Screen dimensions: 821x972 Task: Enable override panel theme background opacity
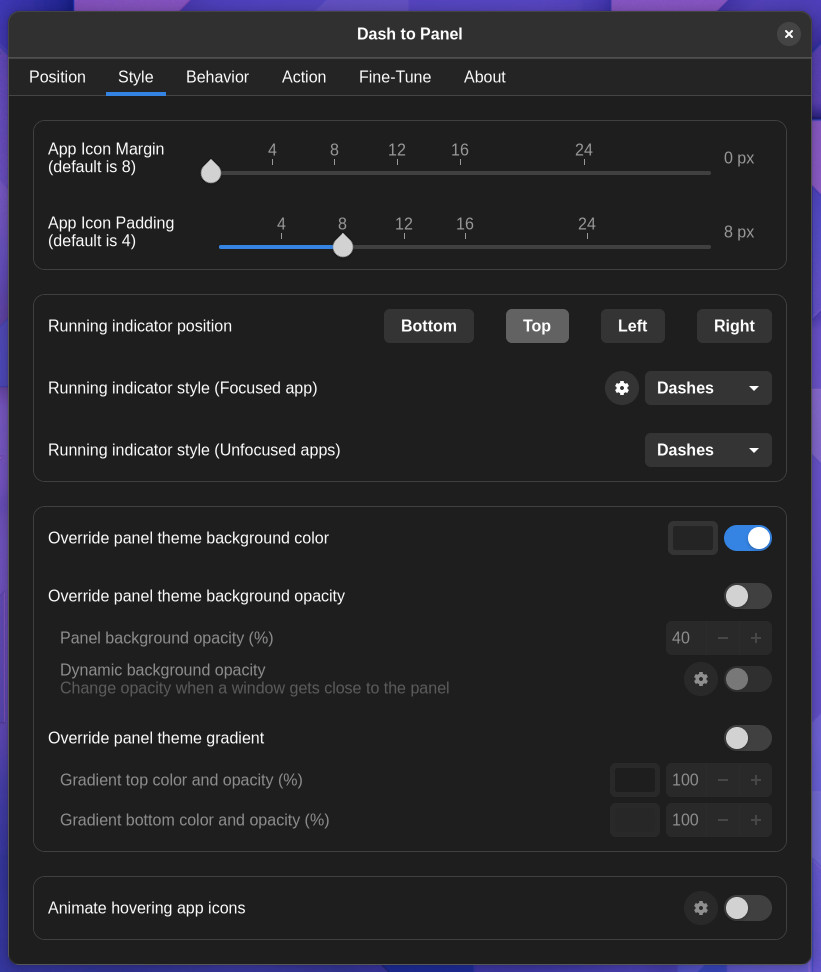click(748, 596)
